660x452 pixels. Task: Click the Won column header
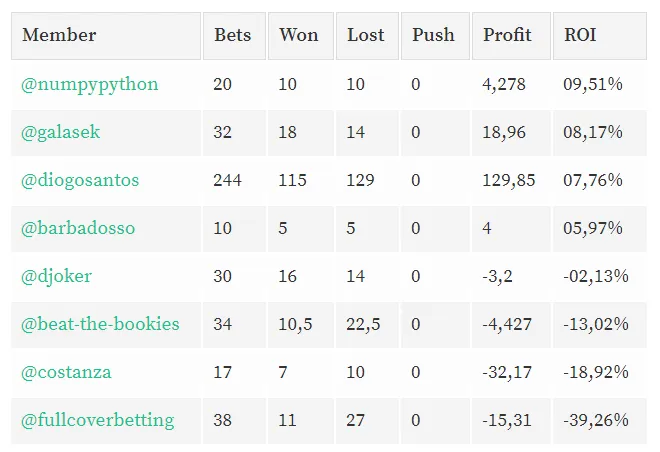pyautogui.click(x=301, y=36)
